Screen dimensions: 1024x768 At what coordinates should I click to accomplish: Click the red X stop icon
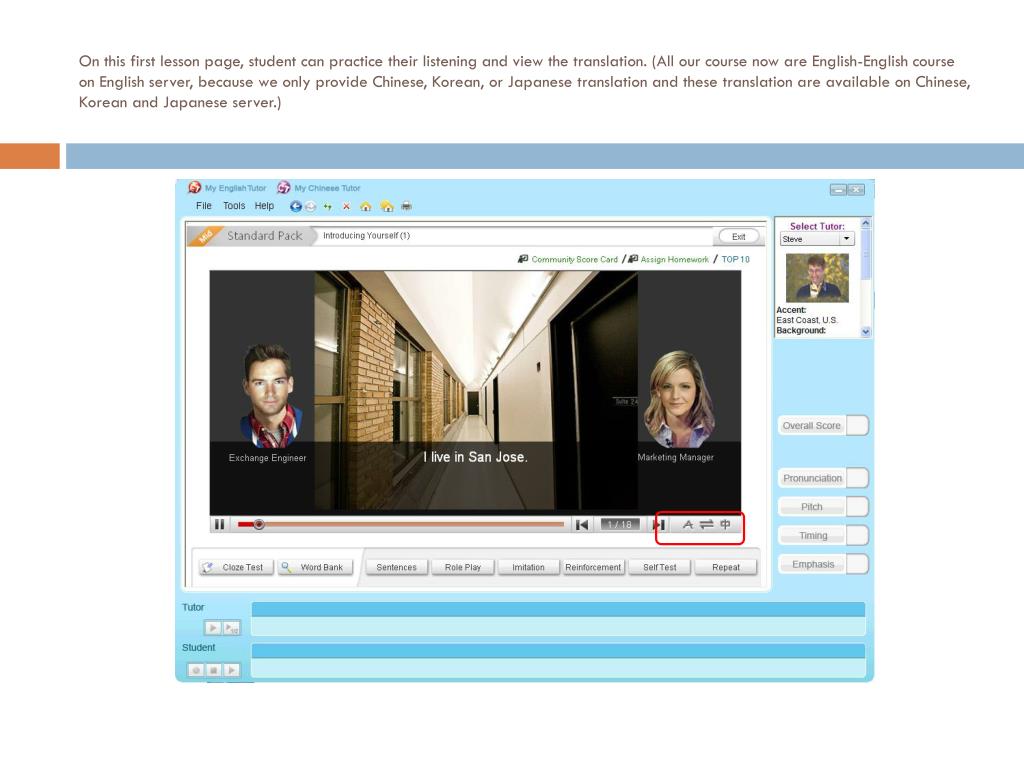click(x=346, y=206)
